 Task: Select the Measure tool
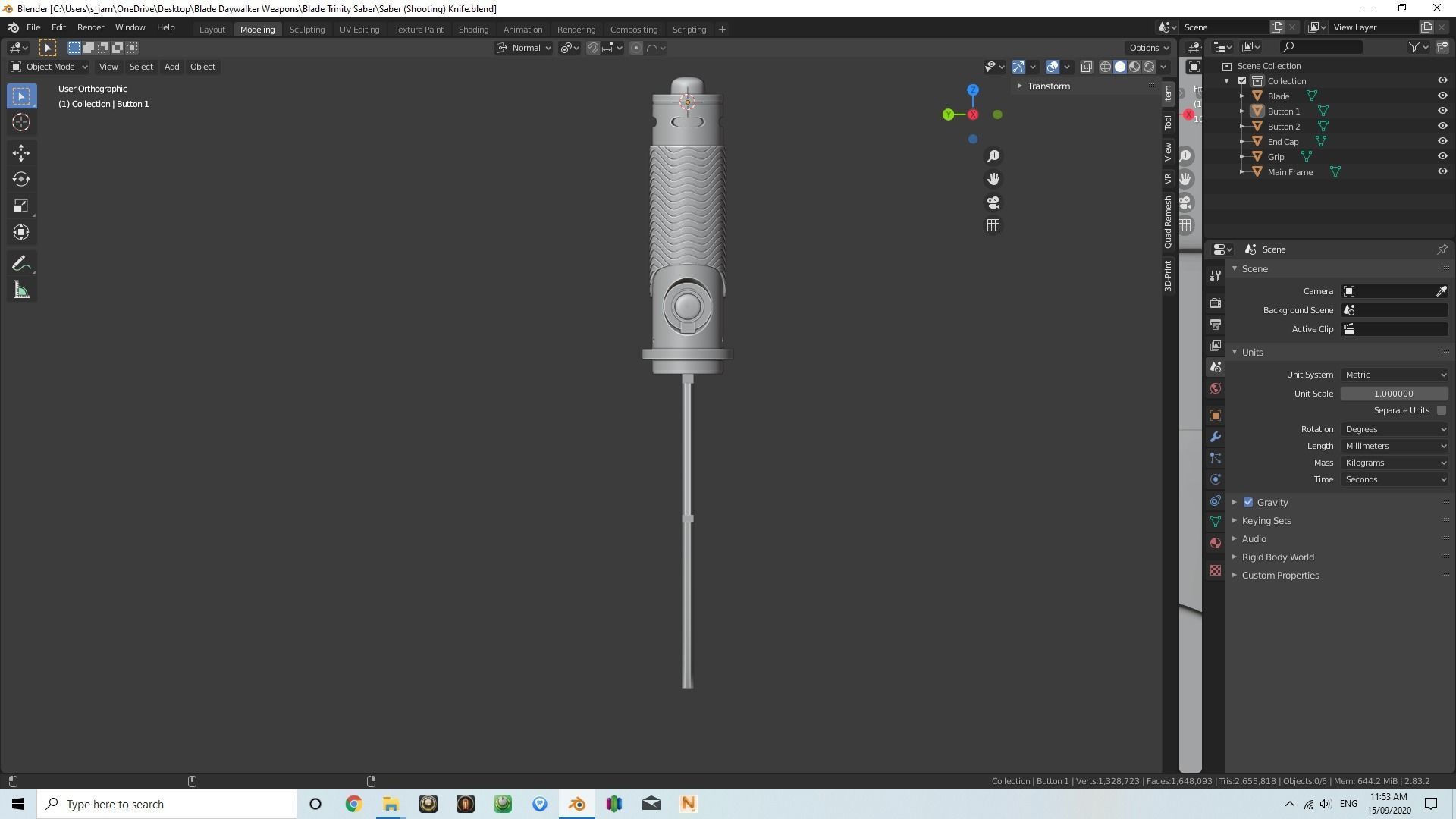[21, 290]
